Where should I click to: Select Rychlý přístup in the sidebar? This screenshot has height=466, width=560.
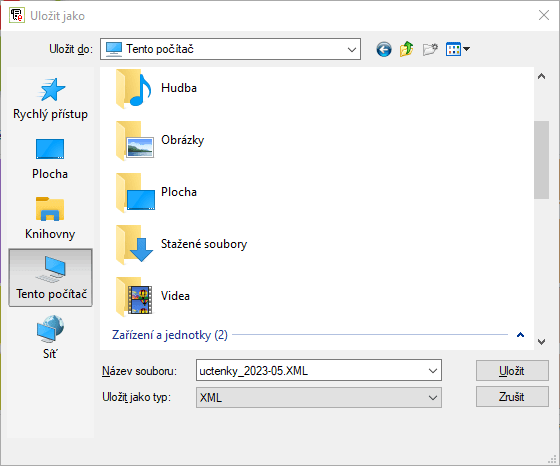(x=50, y=99)
